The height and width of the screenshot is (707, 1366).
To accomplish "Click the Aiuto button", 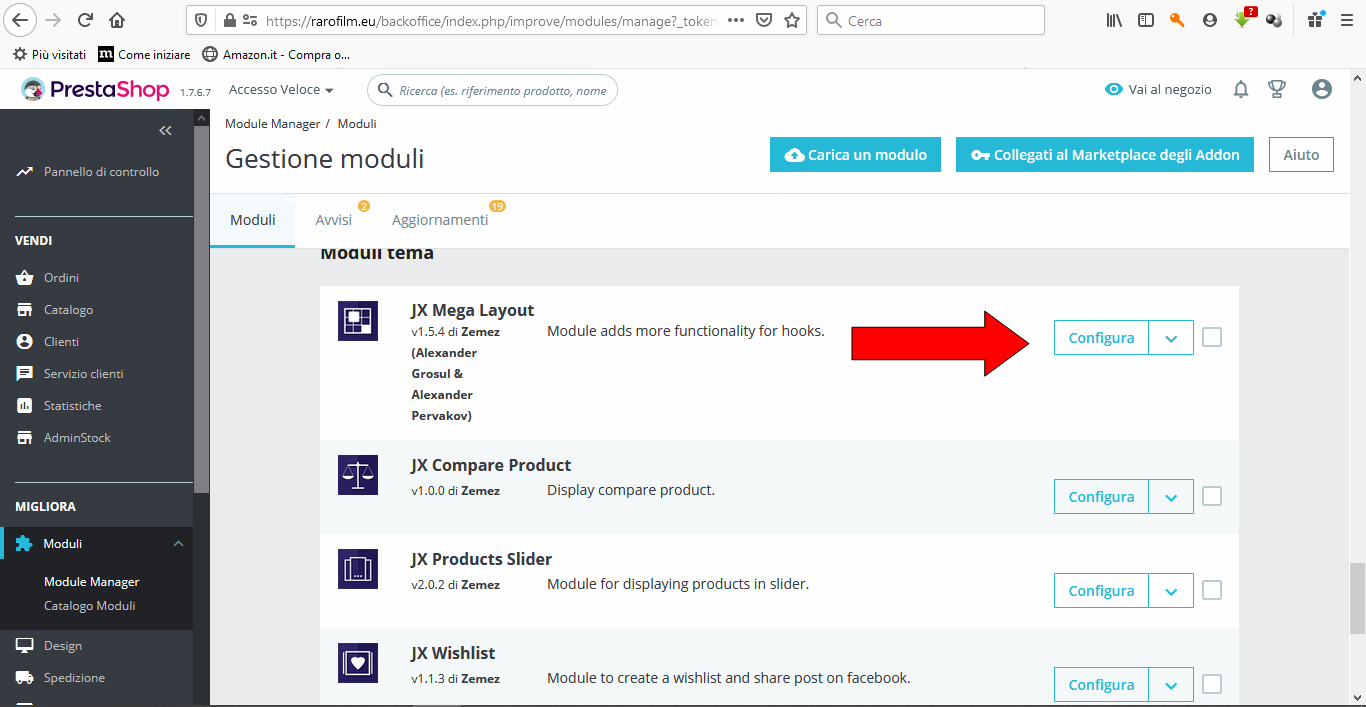I will click(1301, 155).
